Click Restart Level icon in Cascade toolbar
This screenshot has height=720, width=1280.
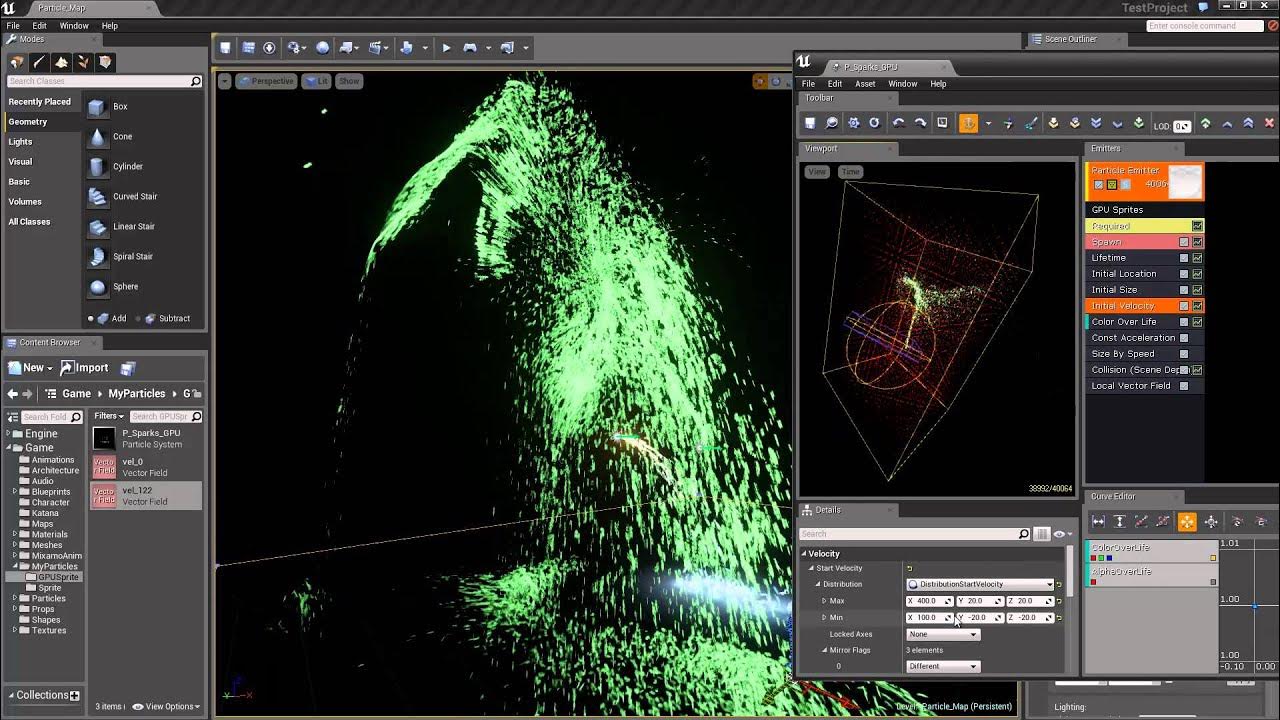[874, 123]
